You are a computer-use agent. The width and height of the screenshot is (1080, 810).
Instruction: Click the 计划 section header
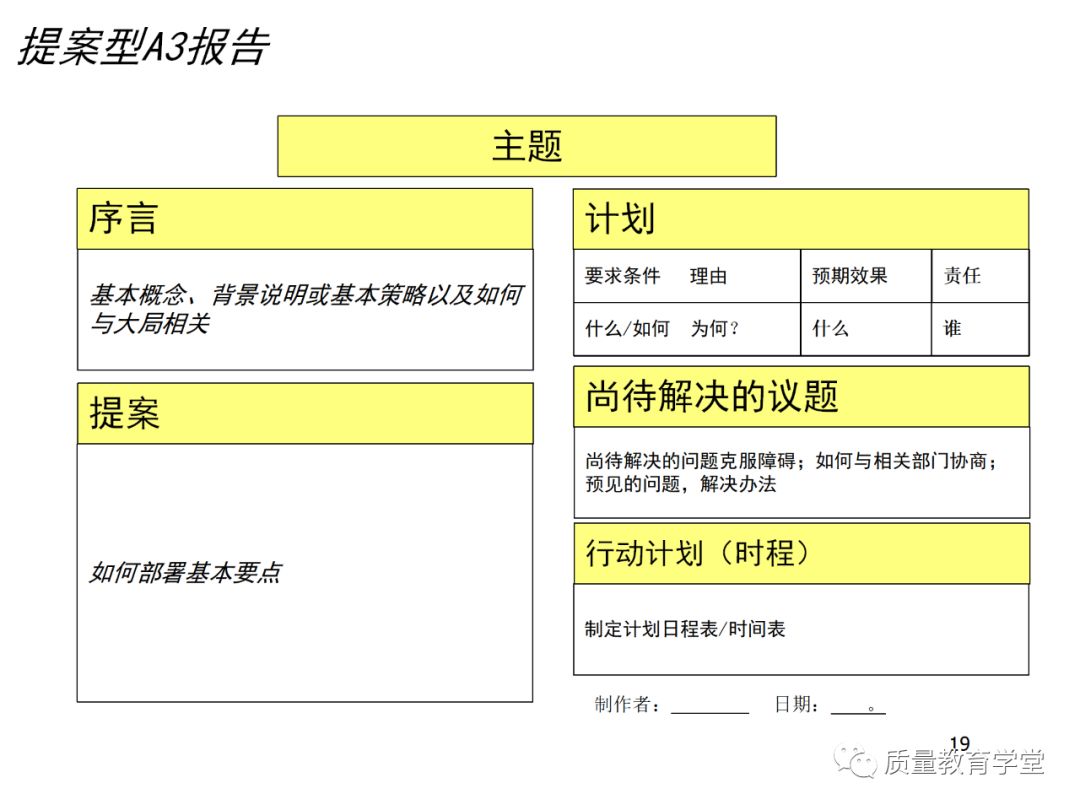pyautogui.click(x=801, y=219)
